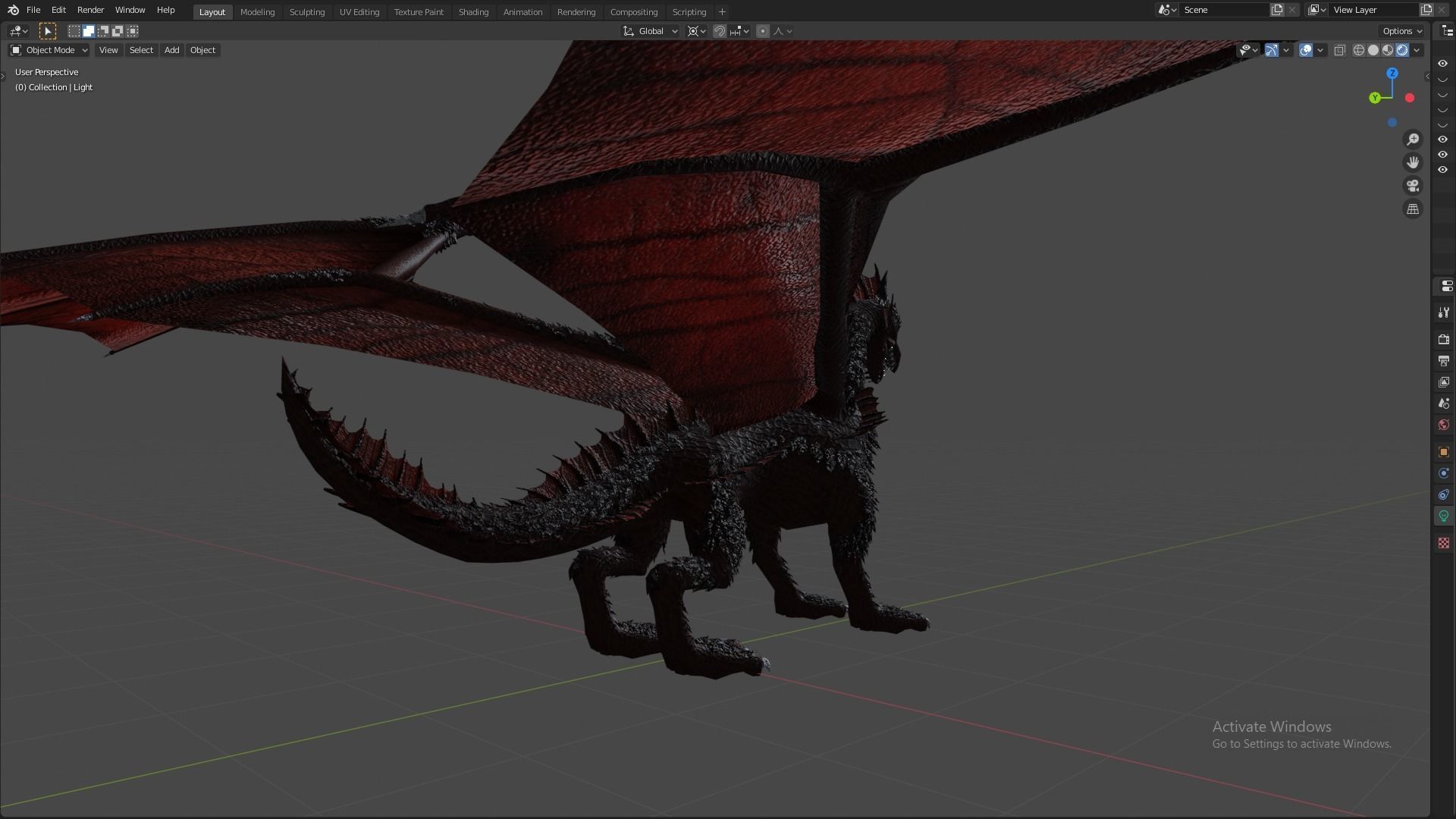Open the viewport shading options dropdown arrow

(1417, 50)
